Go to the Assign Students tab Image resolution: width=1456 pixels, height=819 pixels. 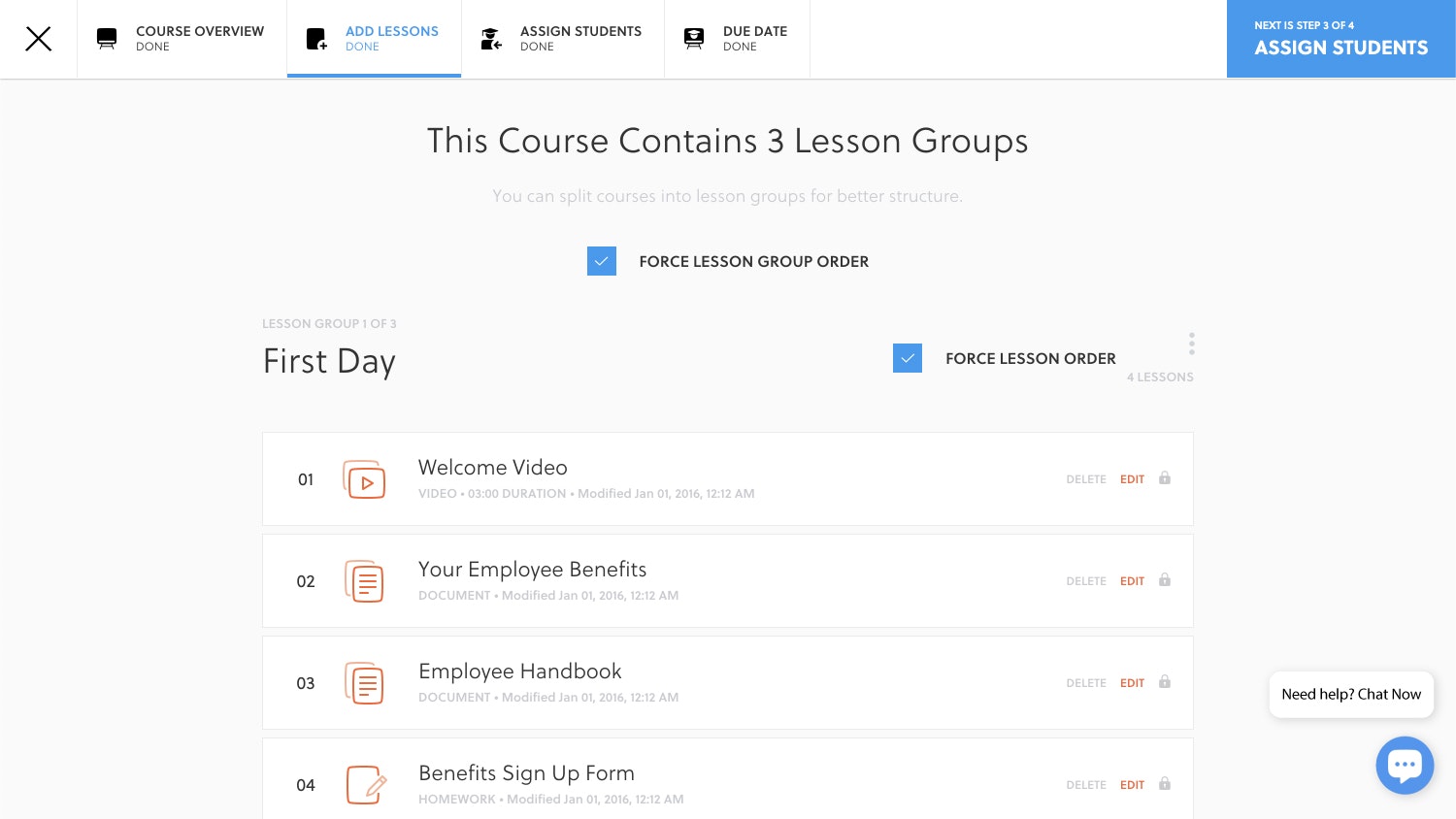[x=563, y=39]
